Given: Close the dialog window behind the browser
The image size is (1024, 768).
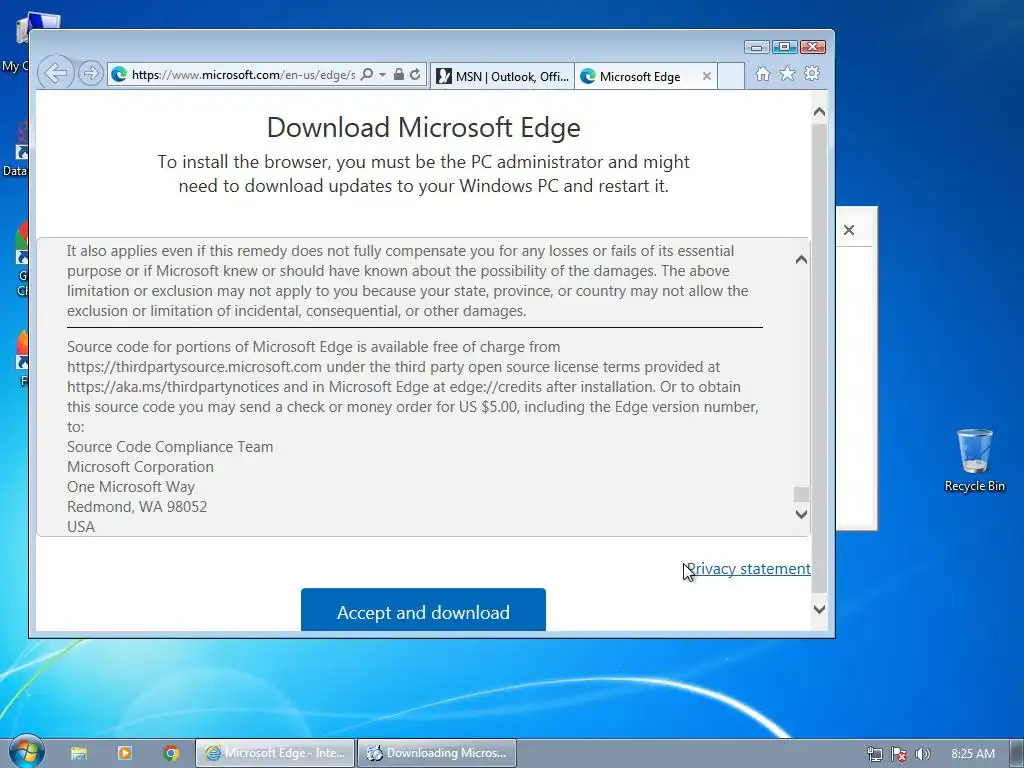Looking at the screenshot, I should coord(849,230).
